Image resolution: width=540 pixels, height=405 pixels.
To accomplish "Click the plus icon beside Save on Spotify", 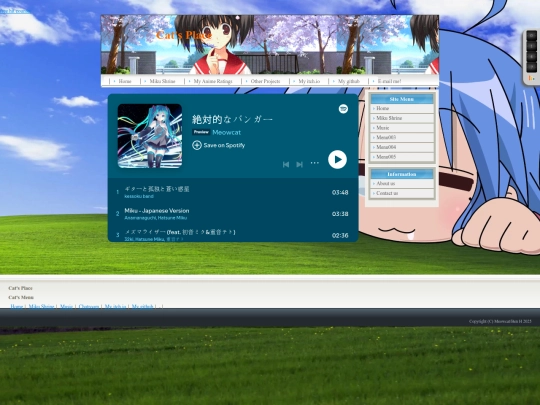I will tap(197, 145).
